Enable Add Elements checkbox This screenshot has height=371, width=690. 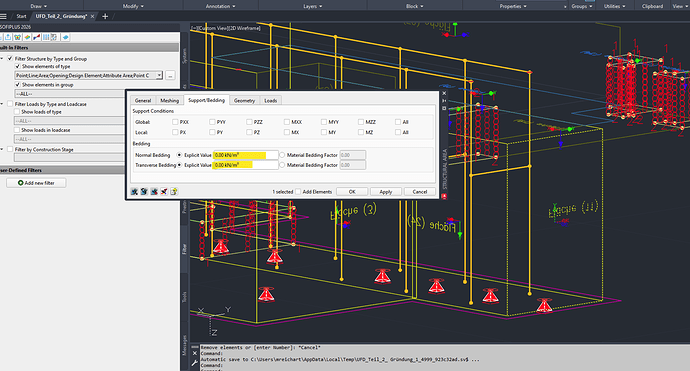(x=298, y=191)
